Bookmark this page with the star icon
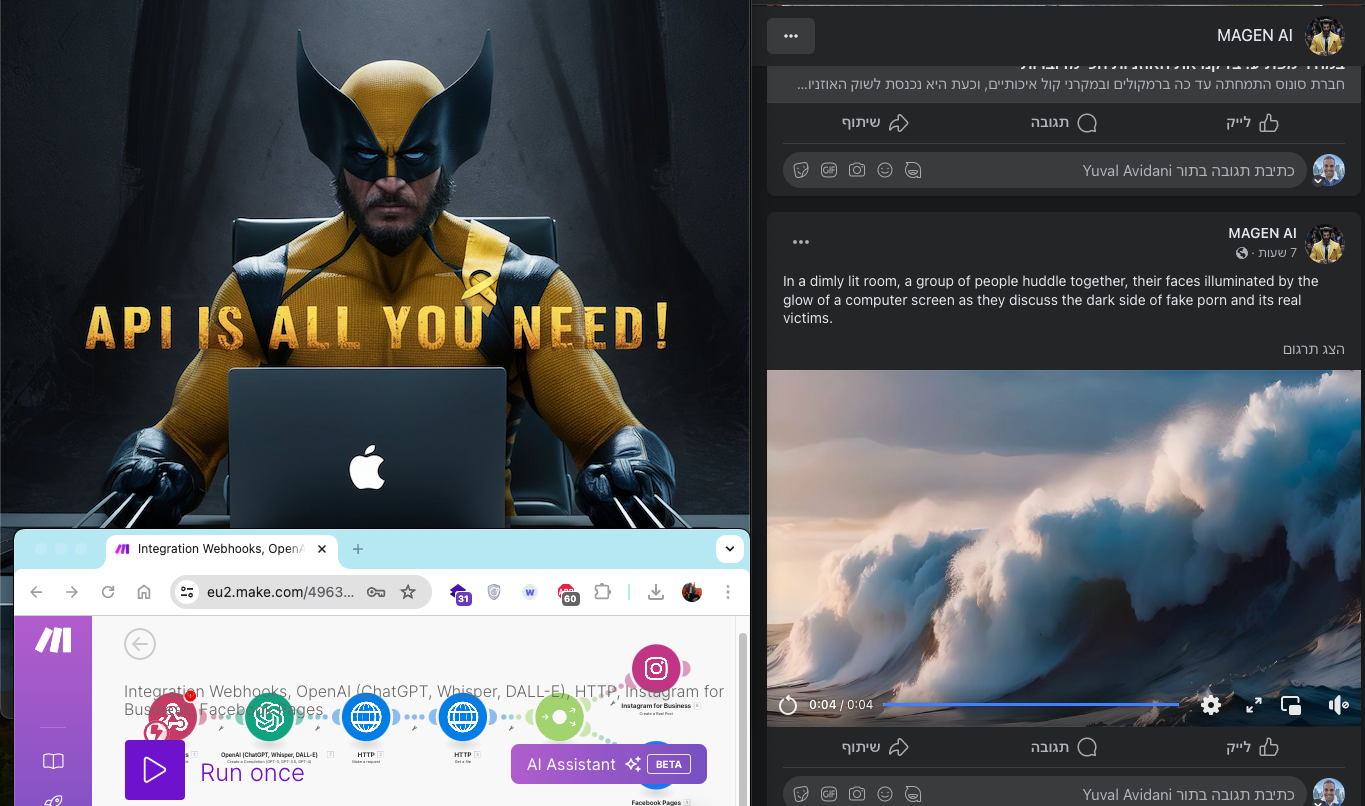 [x=408, y=592]
